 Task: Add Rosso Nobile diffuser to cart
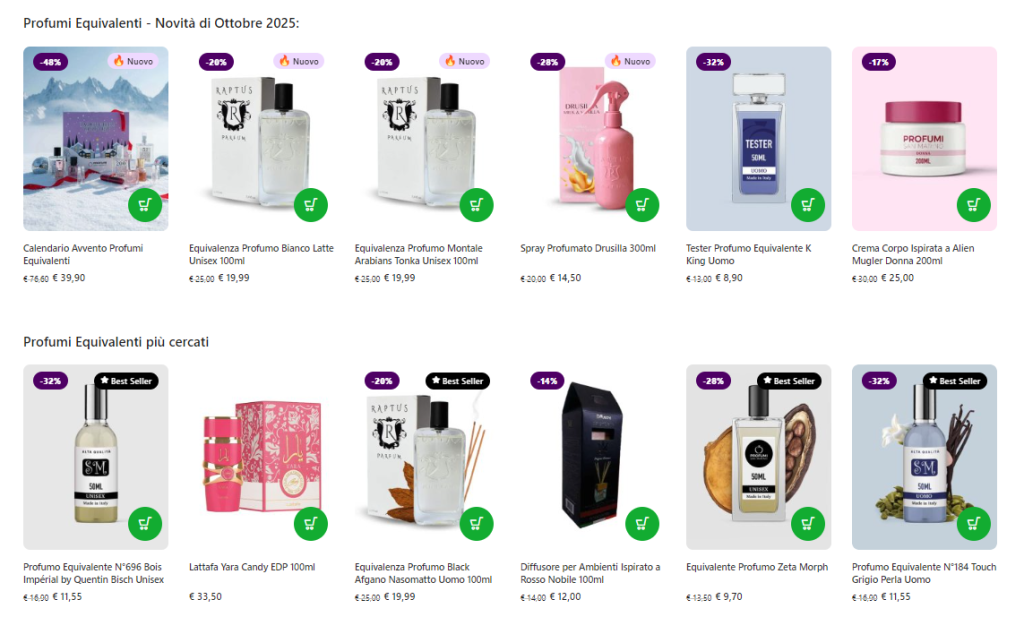(x=642, y=524)
